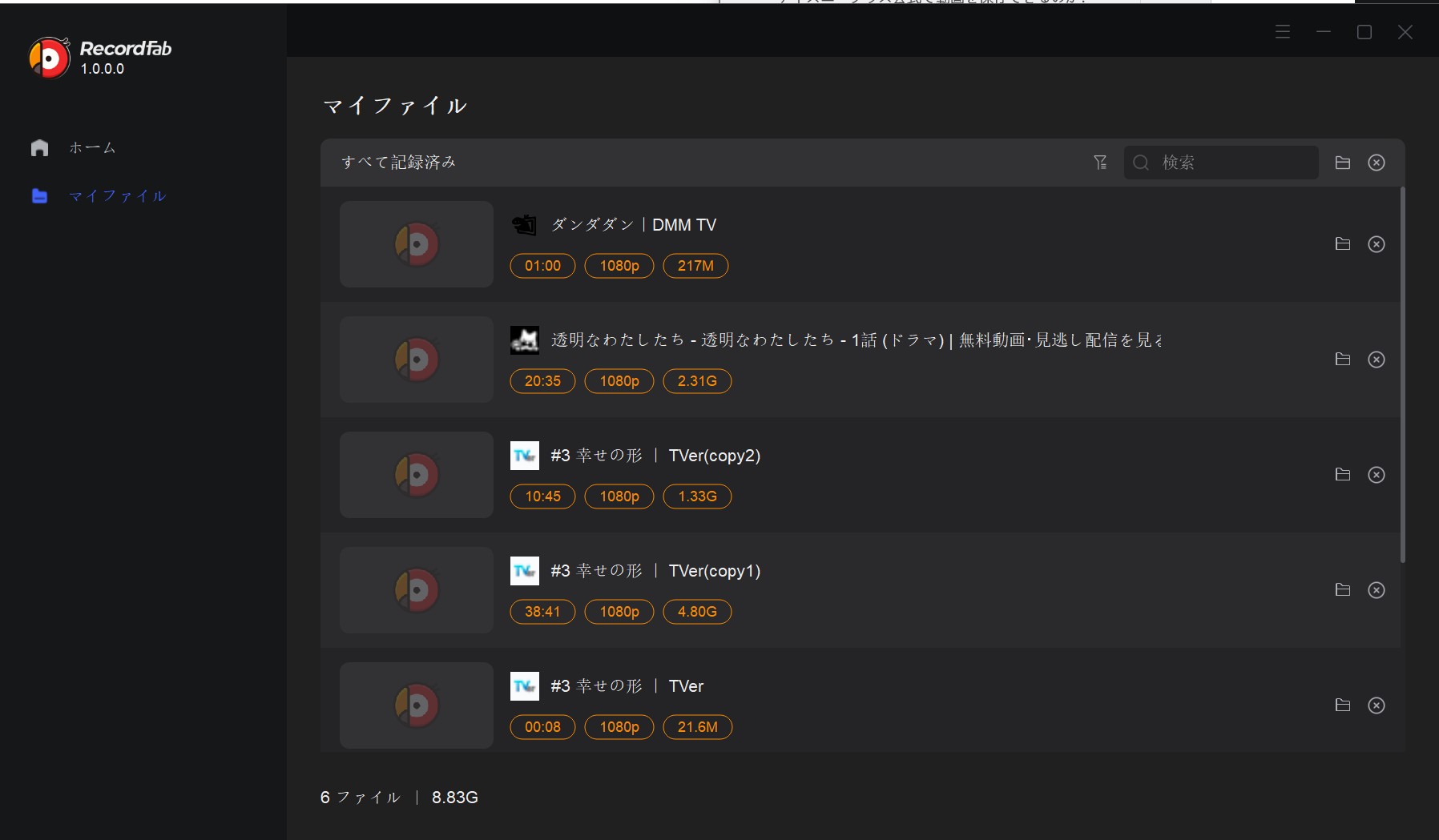1439x840 pixels.
Task: Click the #3 幸せの形 | TVer title of the 21.6M recording
Action: coord(627,686)
